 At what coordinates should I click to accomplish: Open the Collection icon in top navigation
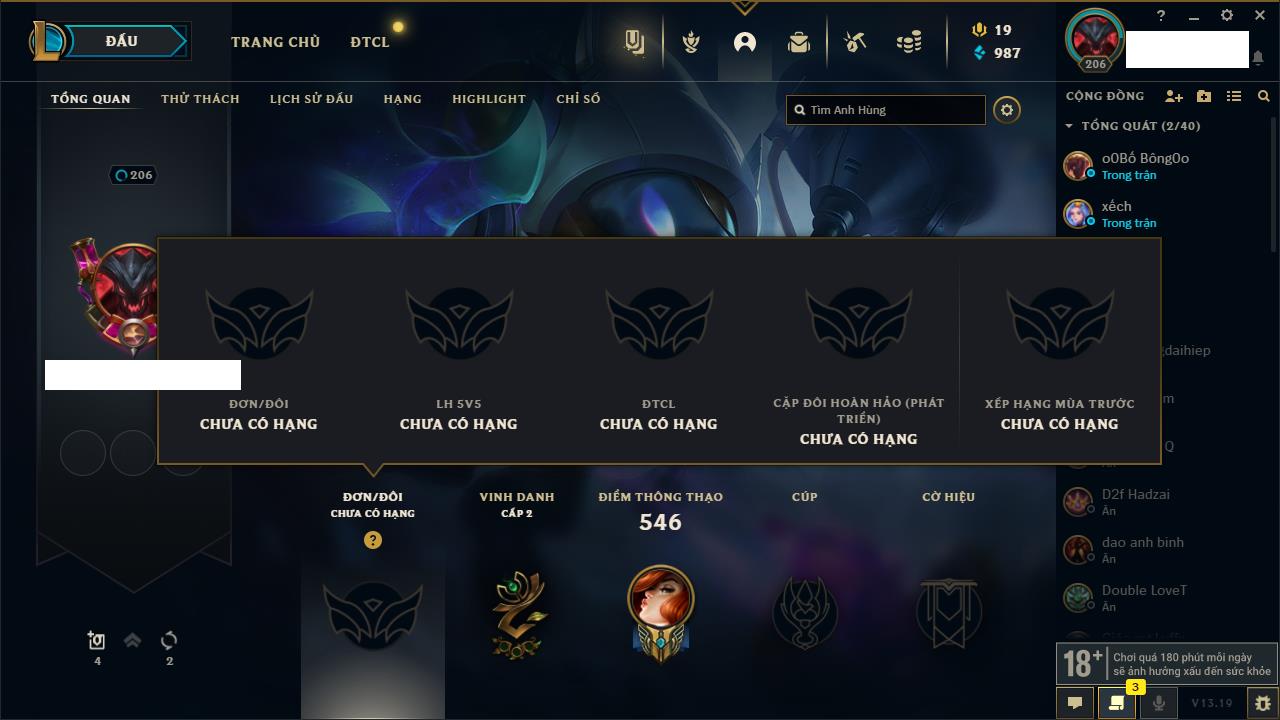click(799, 42)
